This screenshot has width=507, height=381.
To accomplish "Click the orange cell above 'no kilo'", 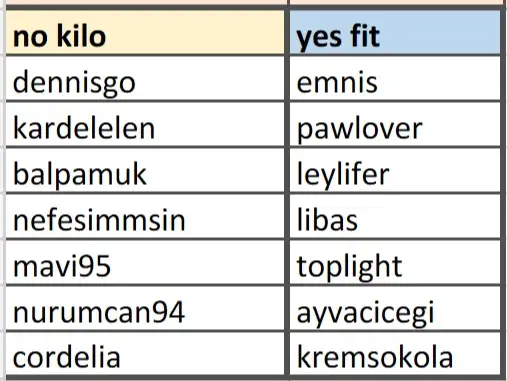I will point(145,2).
